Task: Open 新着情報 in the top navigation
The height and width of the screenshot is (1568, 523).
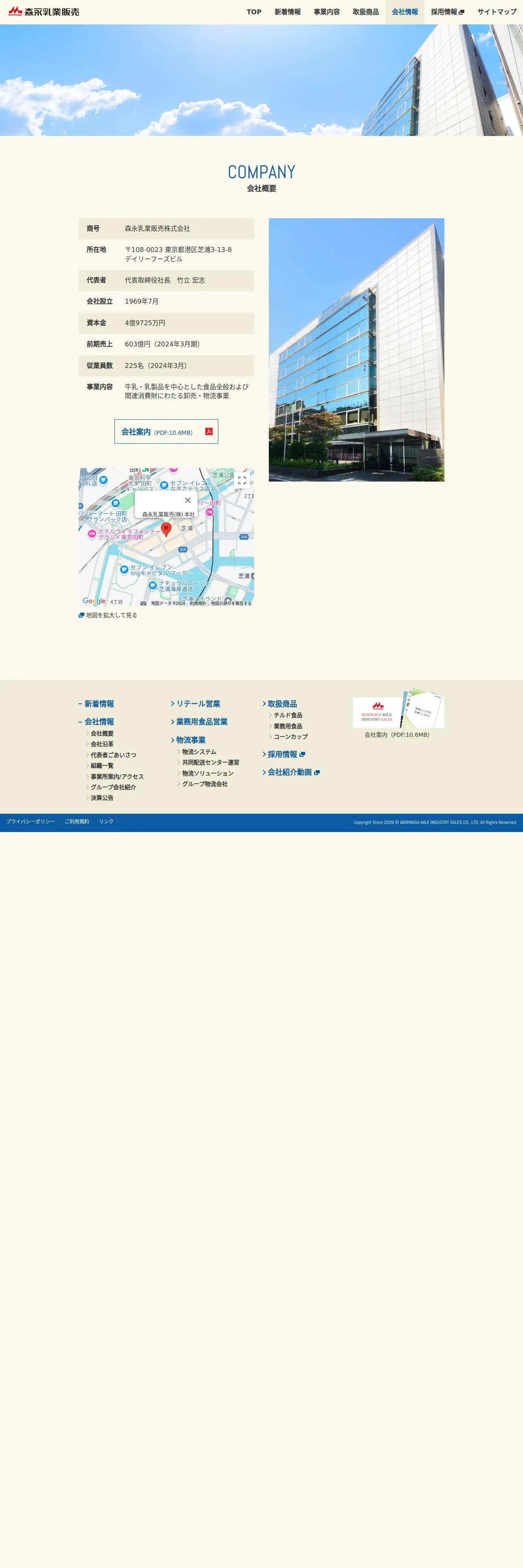Action: [288, 12]
